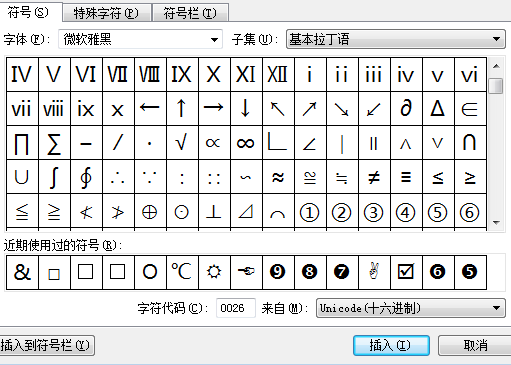Switch to the 特殊字符 tab
This screenshot has width=511, height=365.
click(107, 13)
